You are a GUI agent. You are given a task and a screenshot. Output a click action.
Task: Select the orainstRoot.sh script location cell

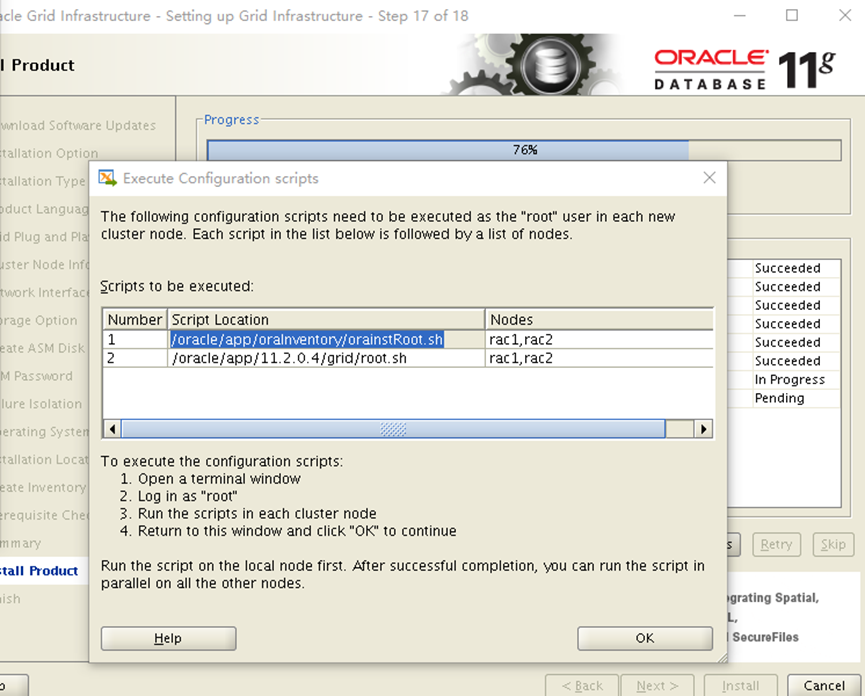tap(326, 339)
